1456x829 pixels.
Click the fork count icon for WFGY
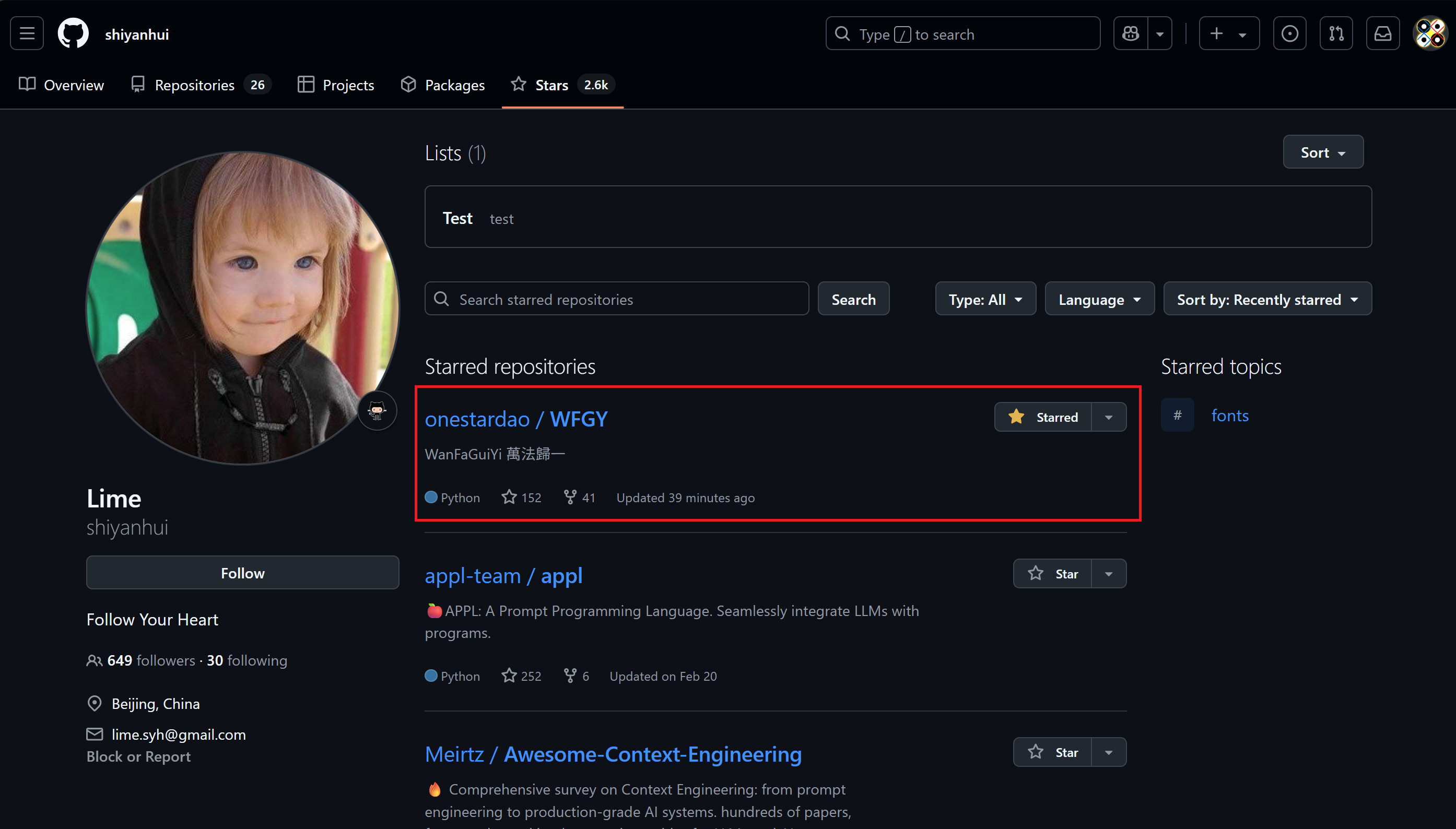coord(570,497)
